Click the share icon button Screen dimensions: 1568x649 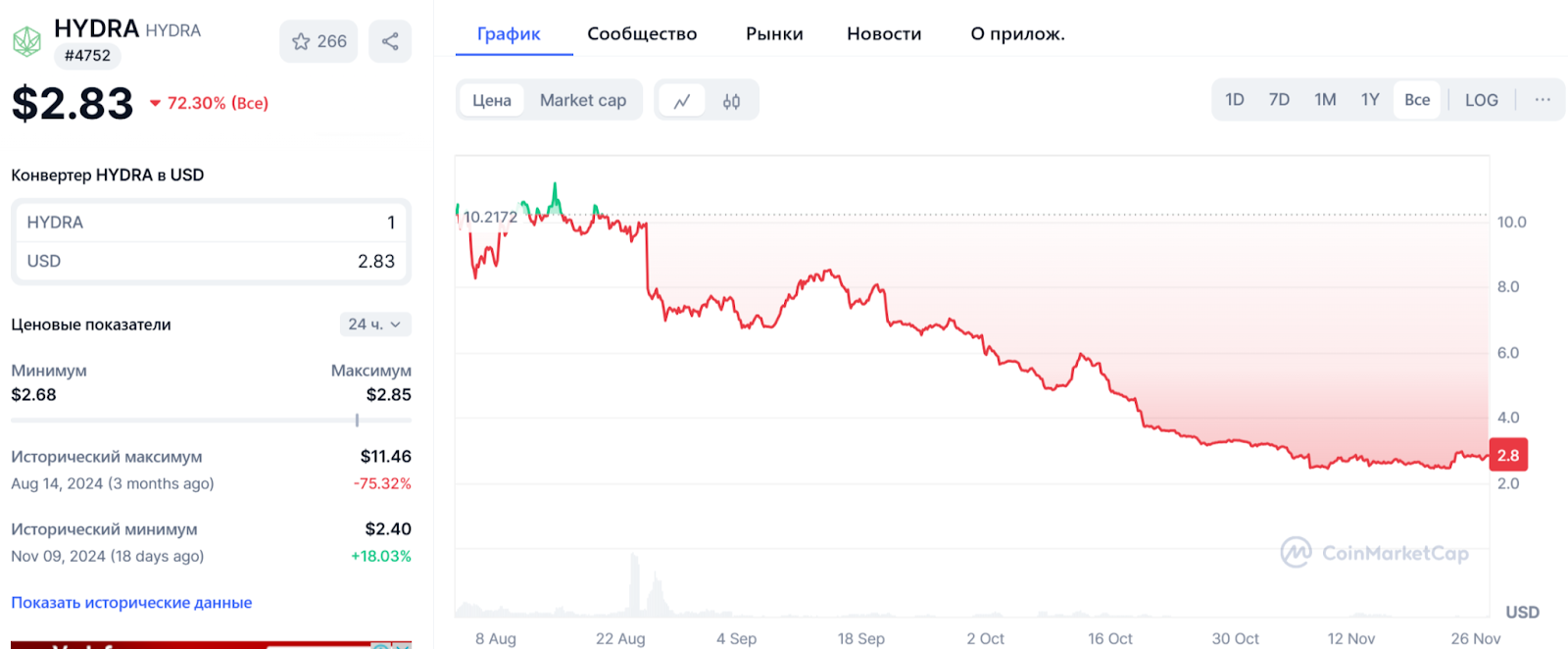tap(390, 41)
